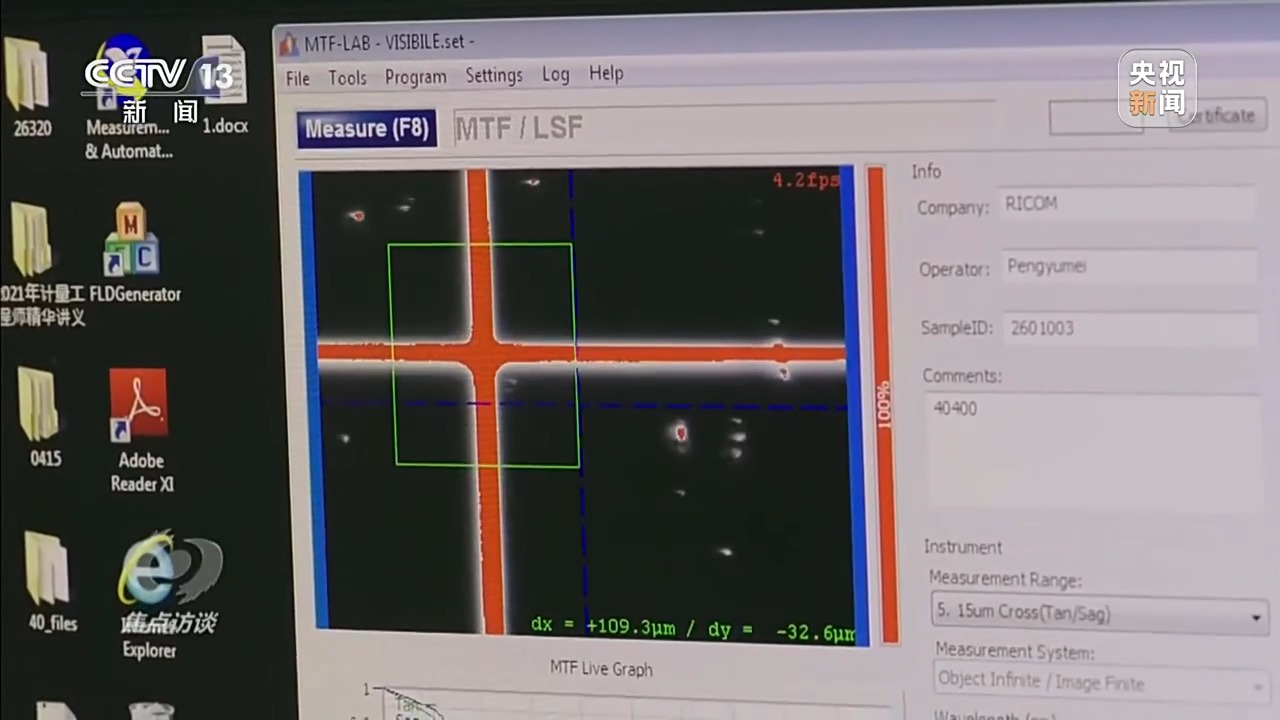Click the Company field containing RICOM
Viewport: 1280px width, 720px height.
pos(1126,204)
